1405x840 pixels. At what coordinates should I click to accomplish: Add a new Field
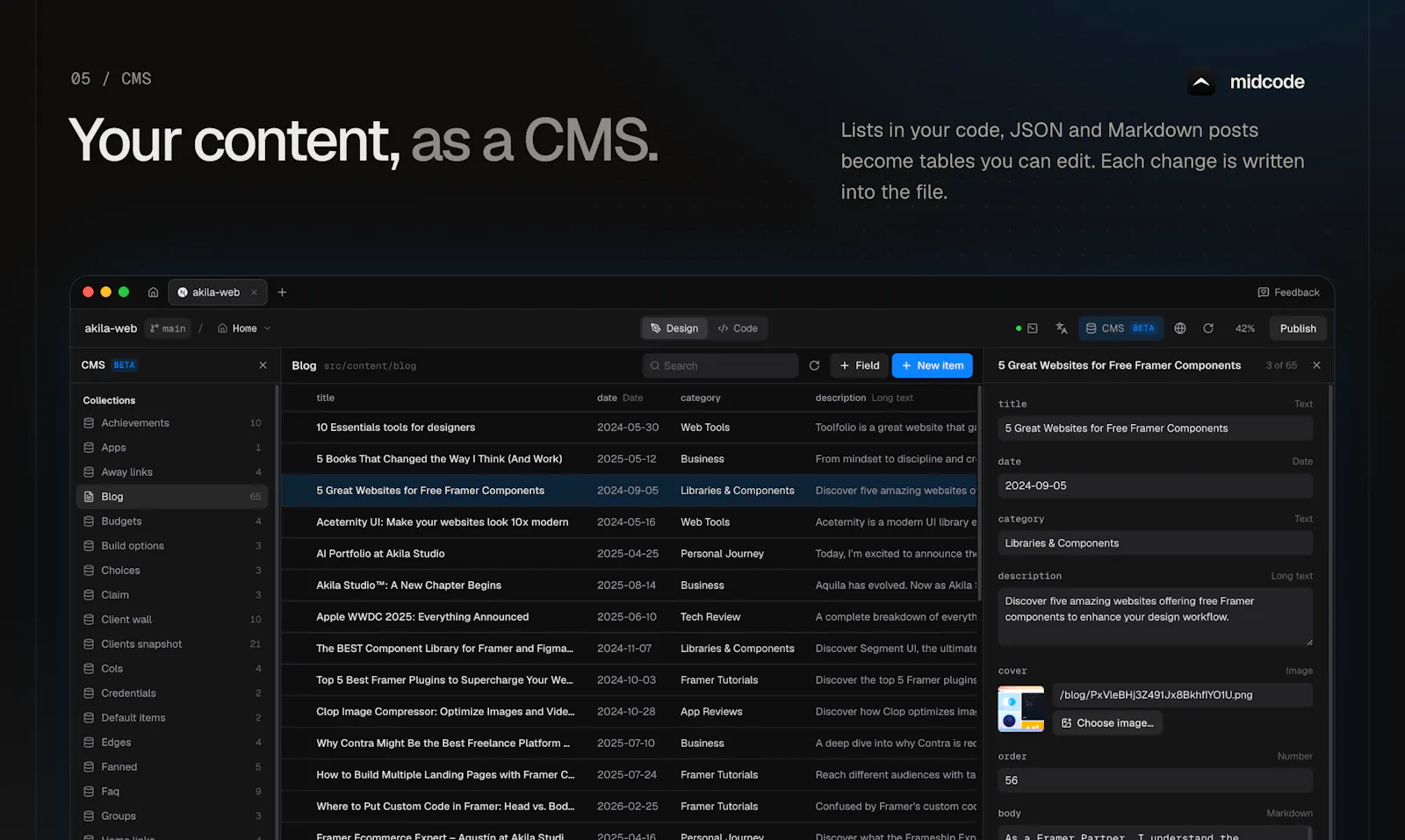(x=859, y=366)
